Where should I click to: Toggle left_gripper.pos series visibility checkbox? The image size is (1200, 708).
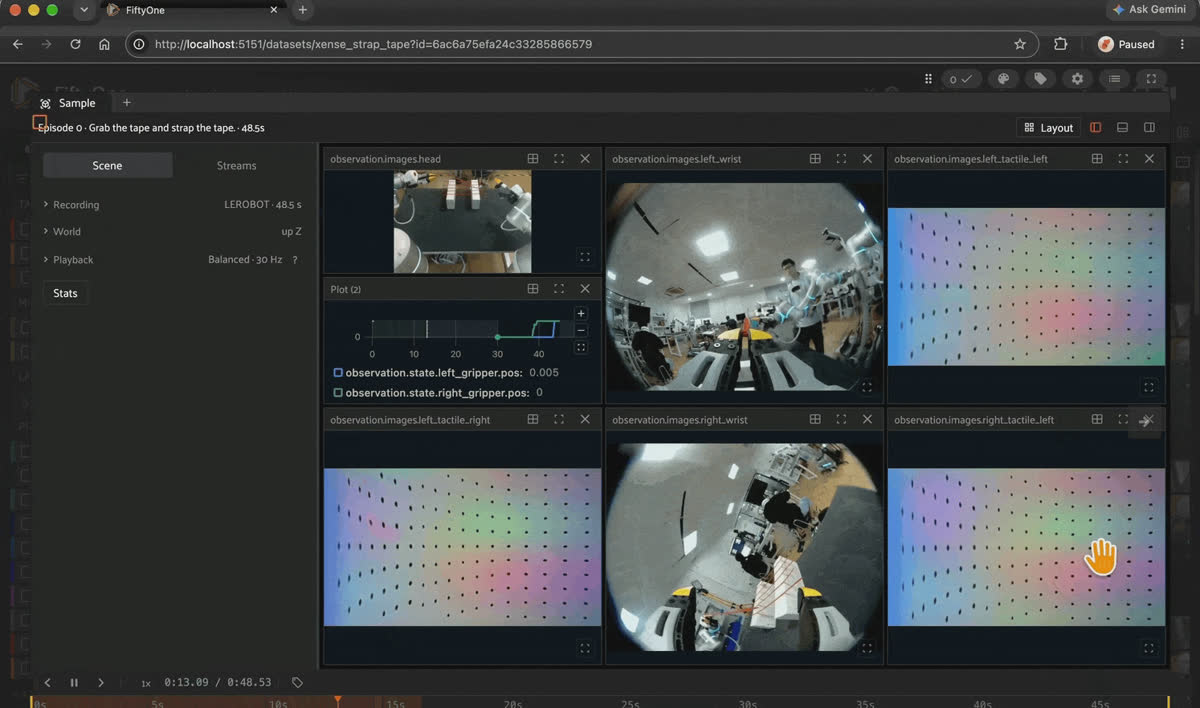(x=338, y=373)
